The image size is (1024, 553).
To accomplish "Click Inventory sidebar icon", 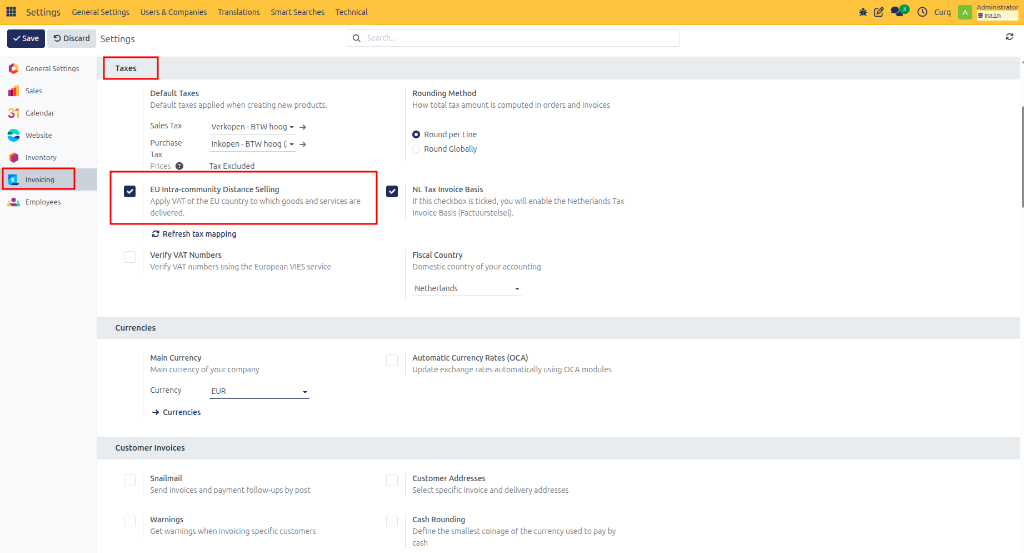I will tap(14, 157).
